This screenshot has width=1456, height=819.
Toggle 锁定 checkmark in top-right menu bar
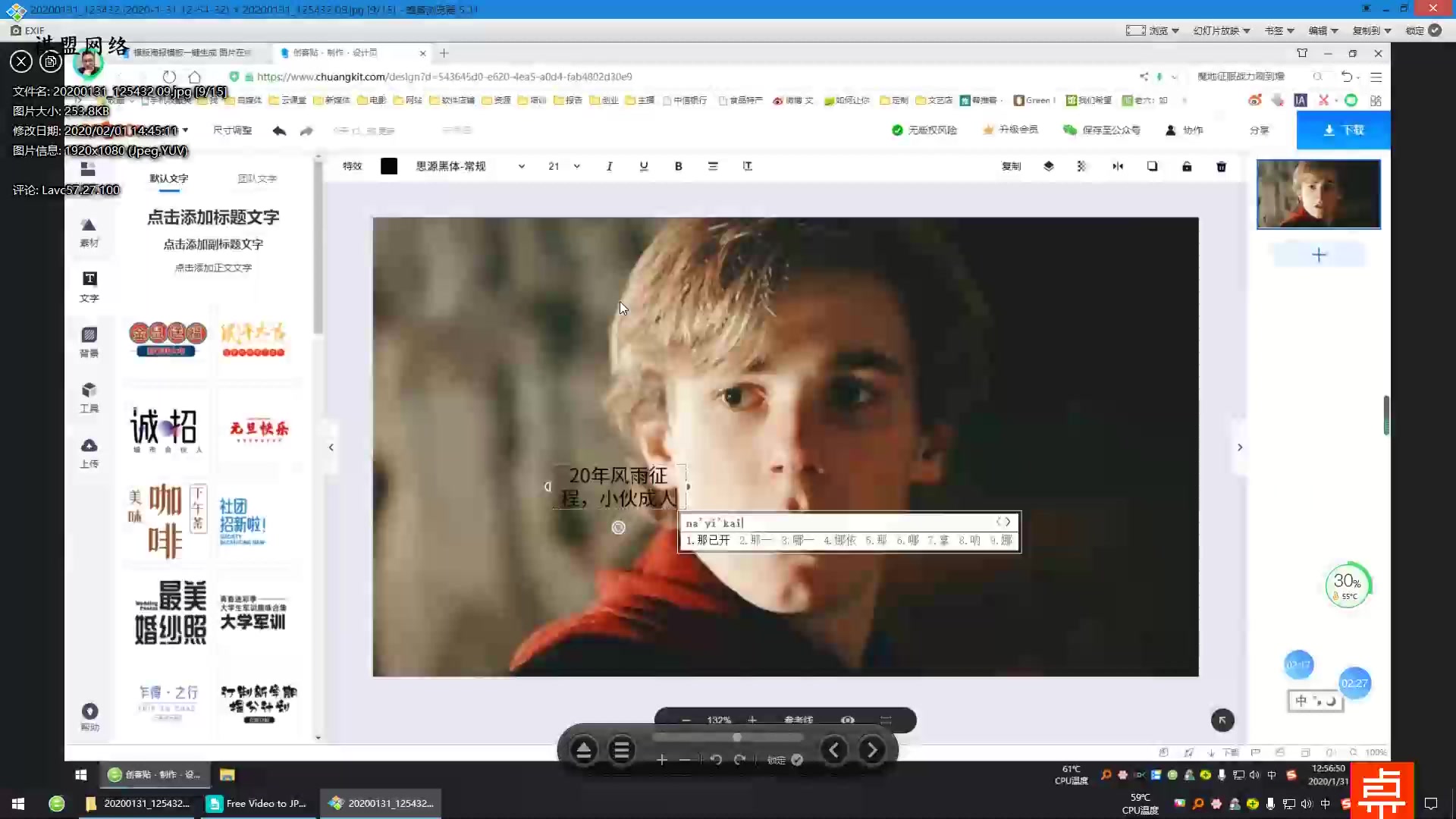[1435, 30]
